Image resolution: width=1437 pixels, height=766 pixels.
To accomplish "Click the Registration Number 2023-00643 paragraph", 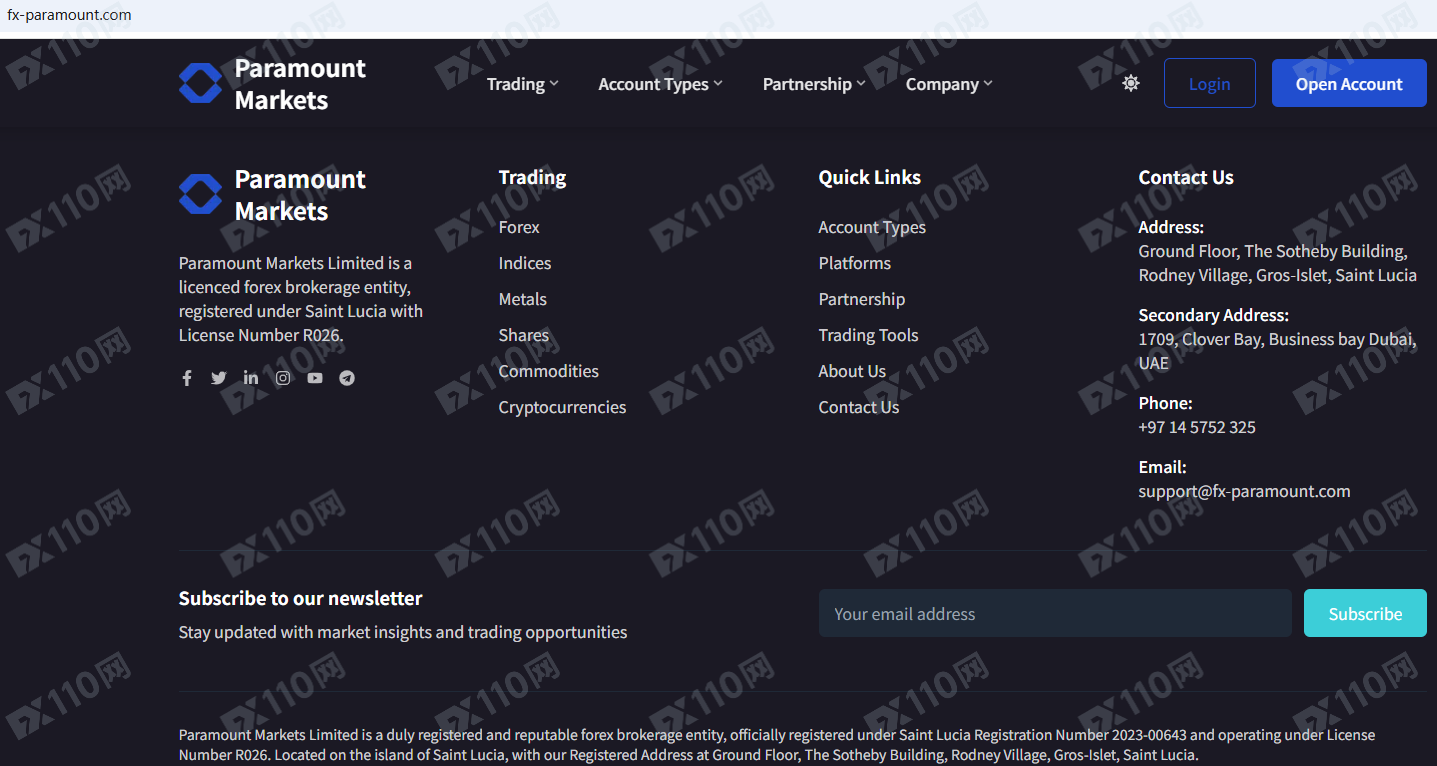I will pyautogui.click(x=777, y=745).
